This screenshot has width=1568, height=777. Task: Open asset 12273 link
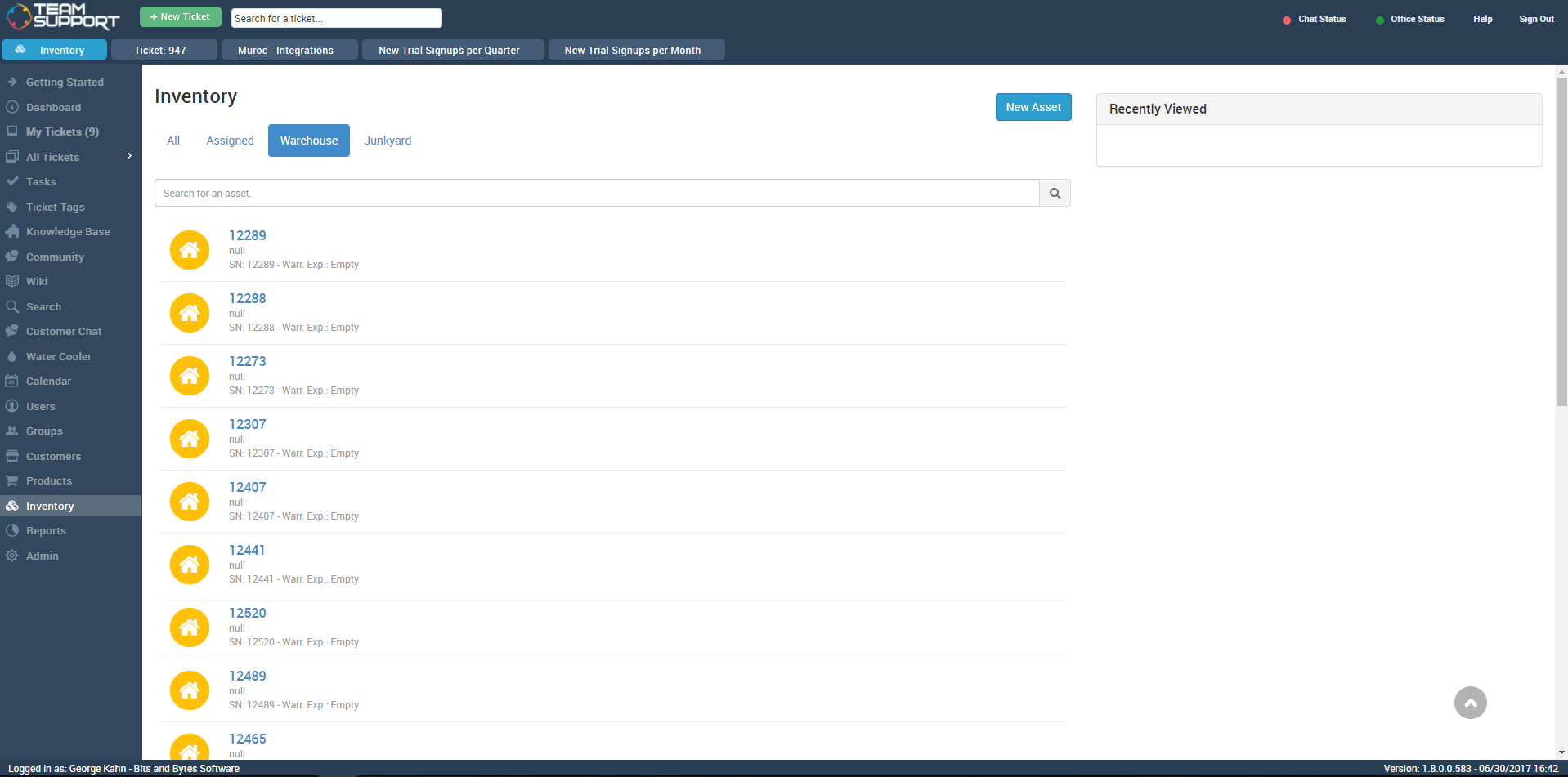(248, 361)
